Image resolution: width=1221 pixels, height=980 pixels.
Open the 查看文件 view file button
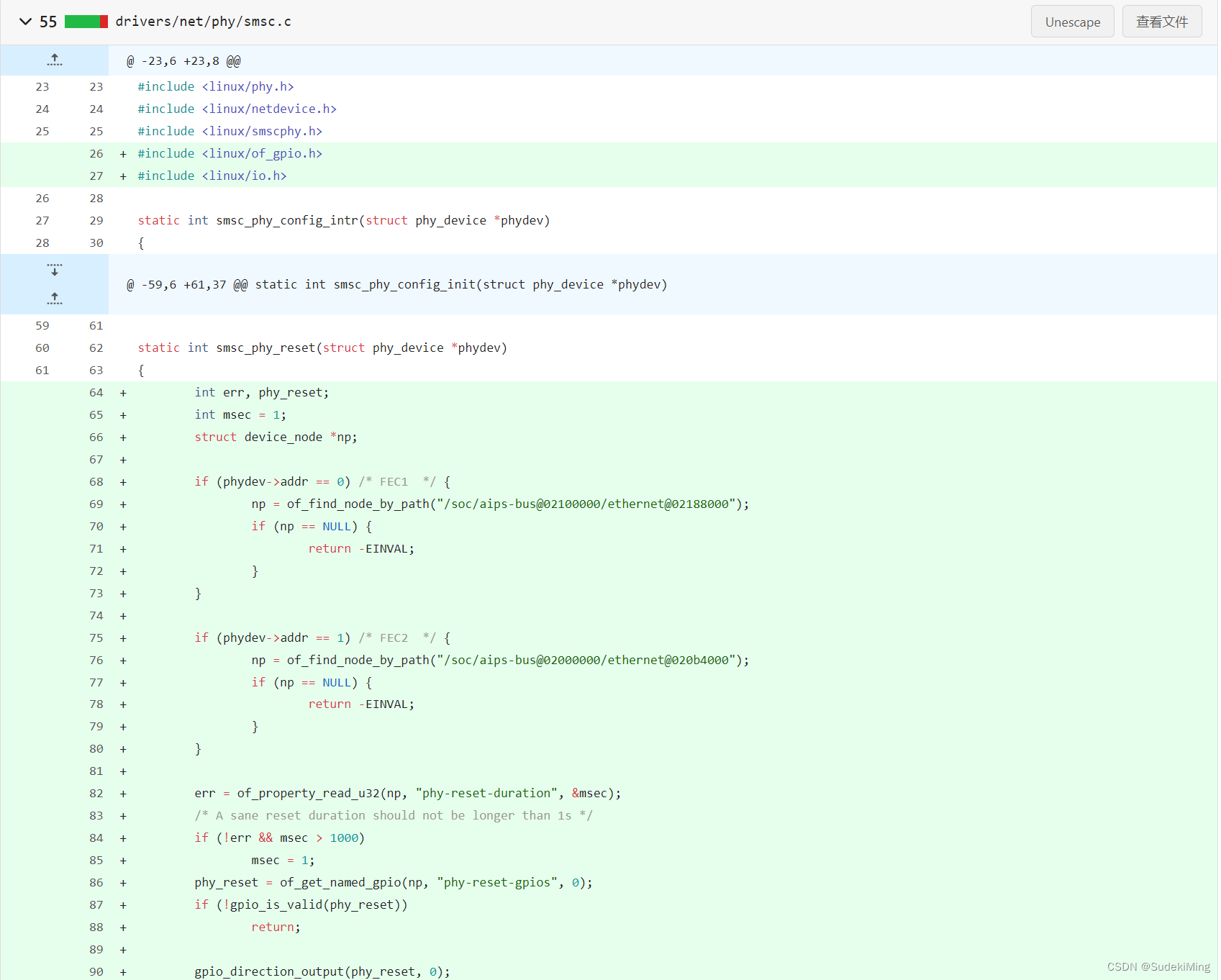(1161, 22)
